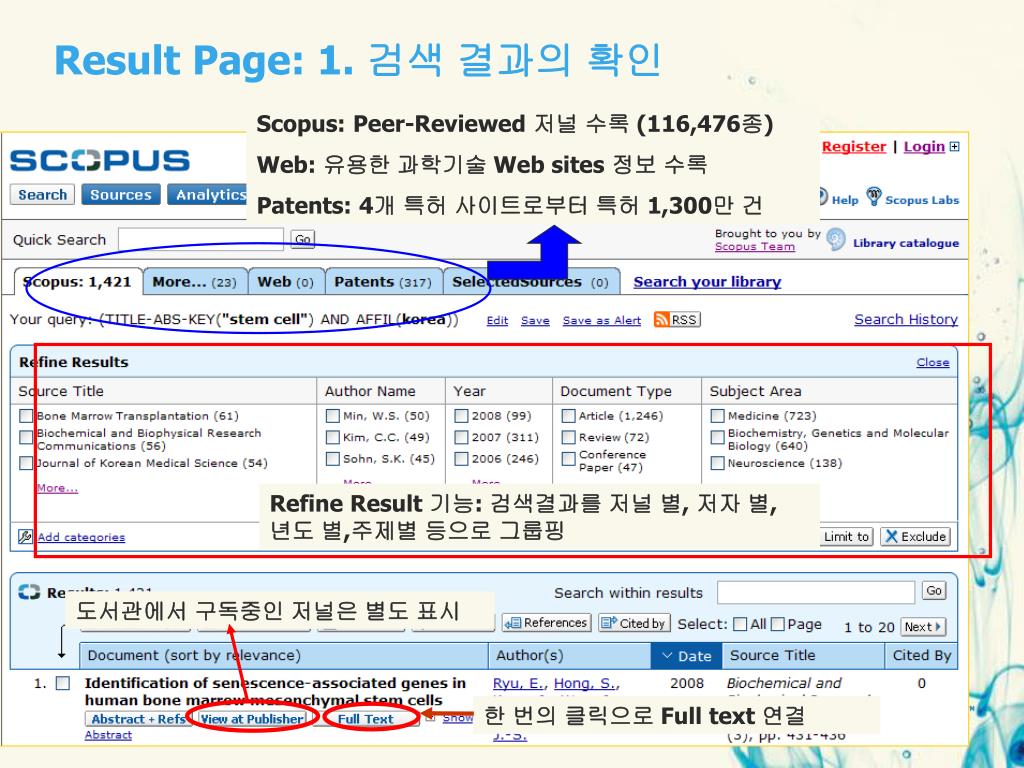Click the Library catalogue icon
Viewport: 1024px width, 768px height.
pyautogui.click(x=835, y=240)
